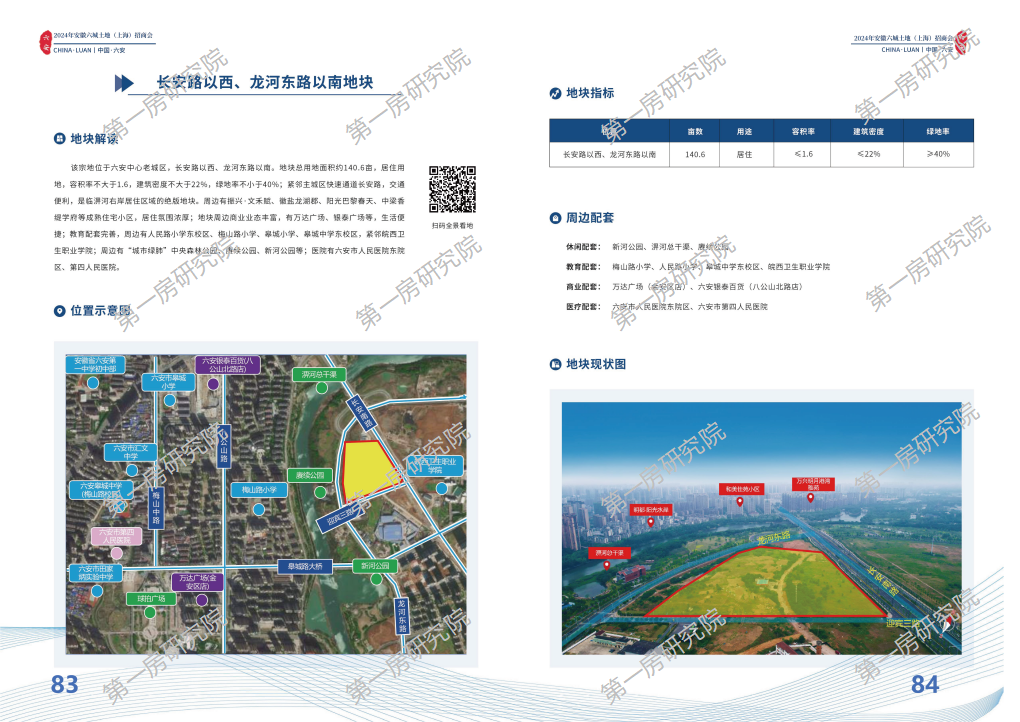1020x722 pixels.
Task: Click the icon beside 地块现状图 heading
Action: pos(556,364)
